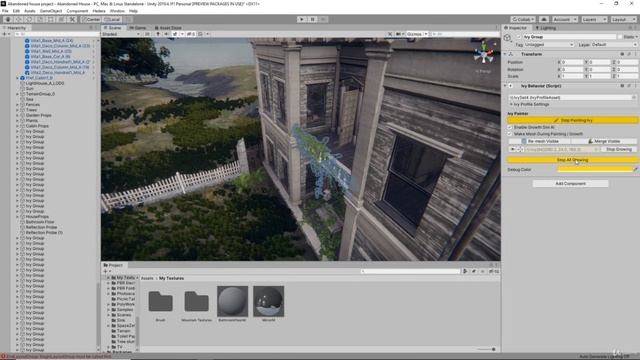Open the Assets menu
This screenshot has height=360, width=640.
pos(30,11)
